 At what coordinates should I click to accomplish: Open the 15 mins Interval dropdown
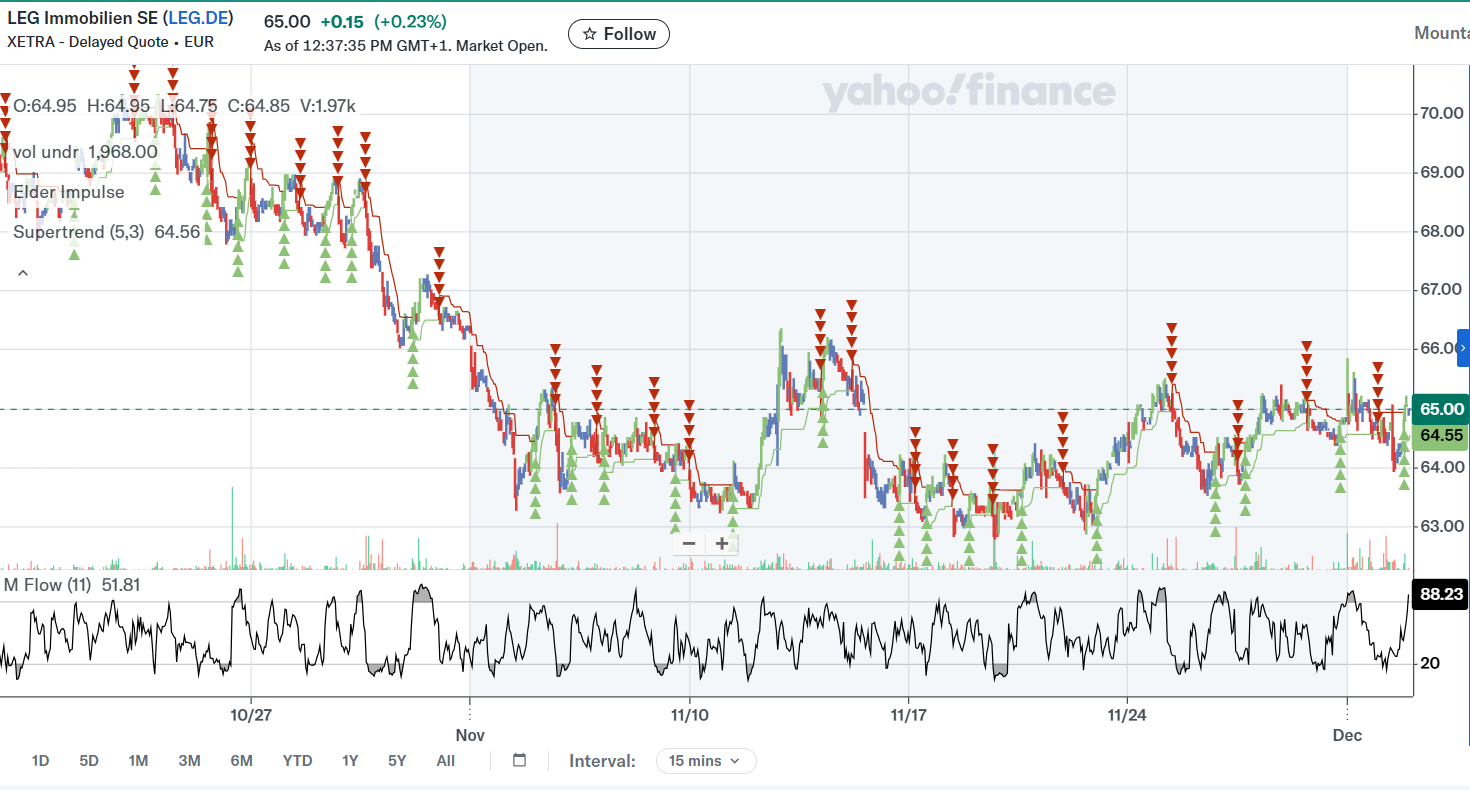pyautogui.click(x=706, y=761)
